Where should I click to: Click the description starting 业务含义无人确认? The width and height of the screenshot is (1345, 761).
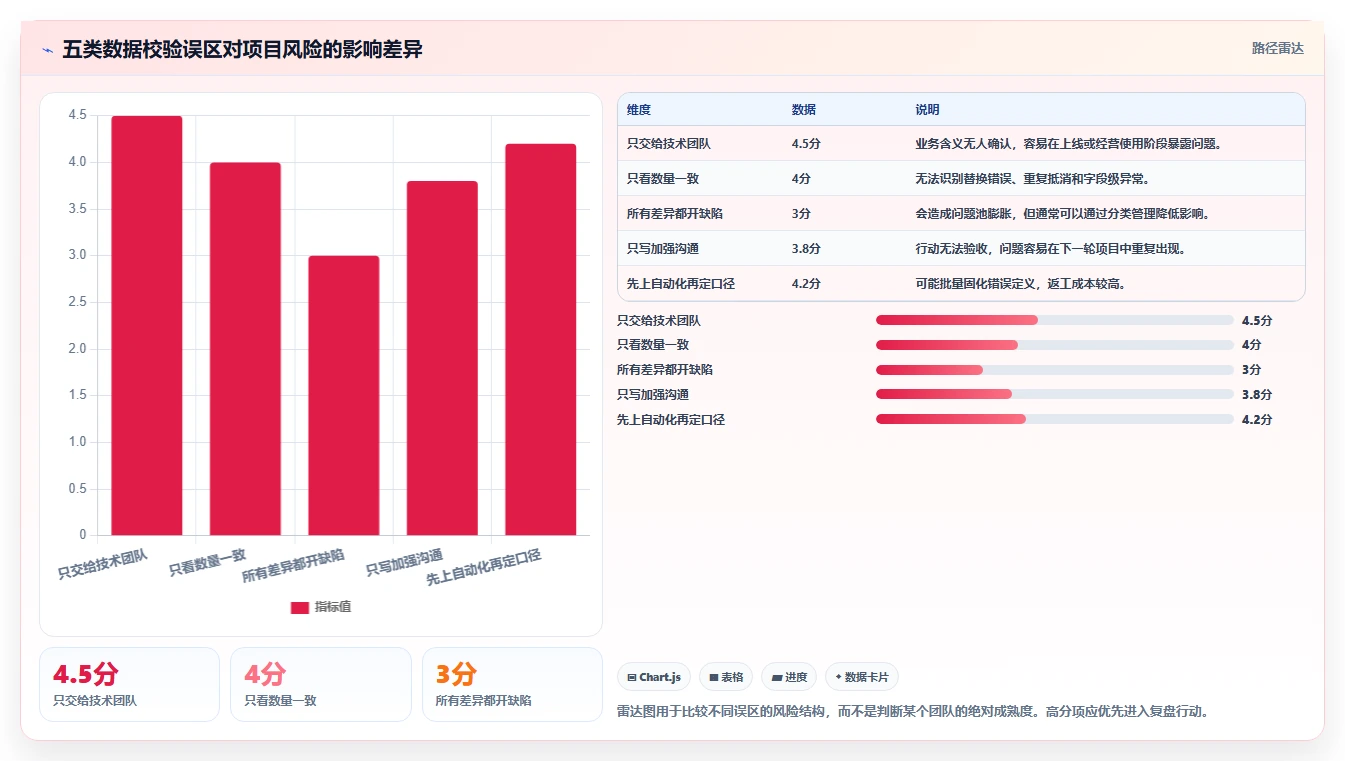pos(1069,144)
